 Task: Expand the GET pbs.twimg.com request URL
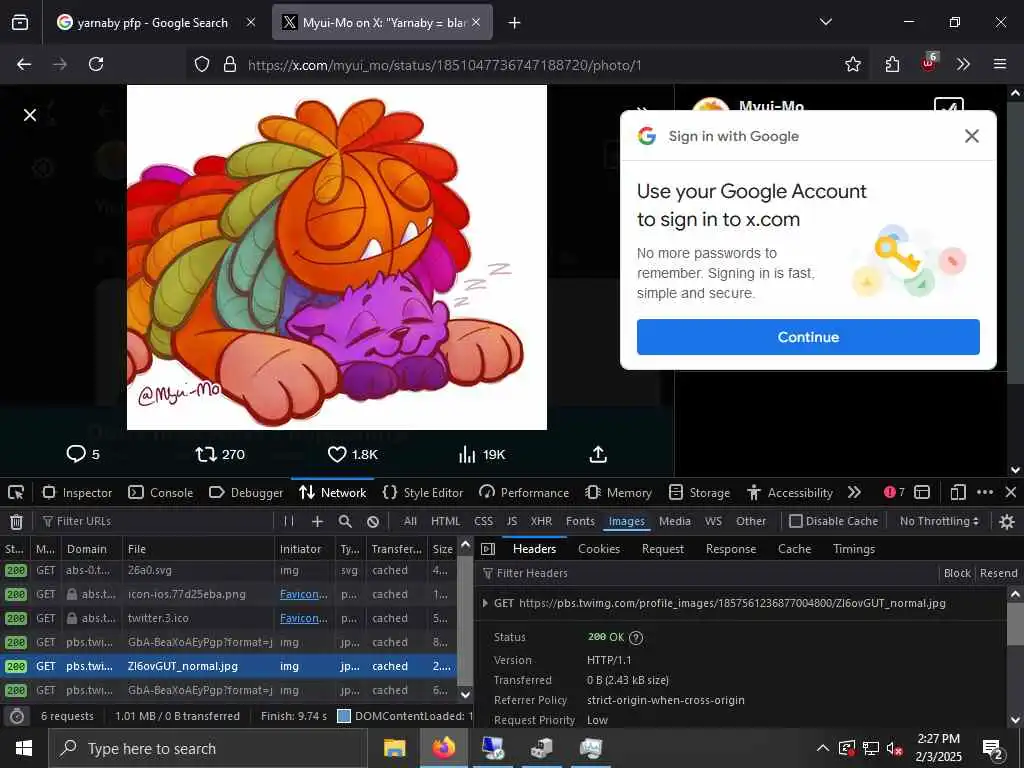coord(485,603)
